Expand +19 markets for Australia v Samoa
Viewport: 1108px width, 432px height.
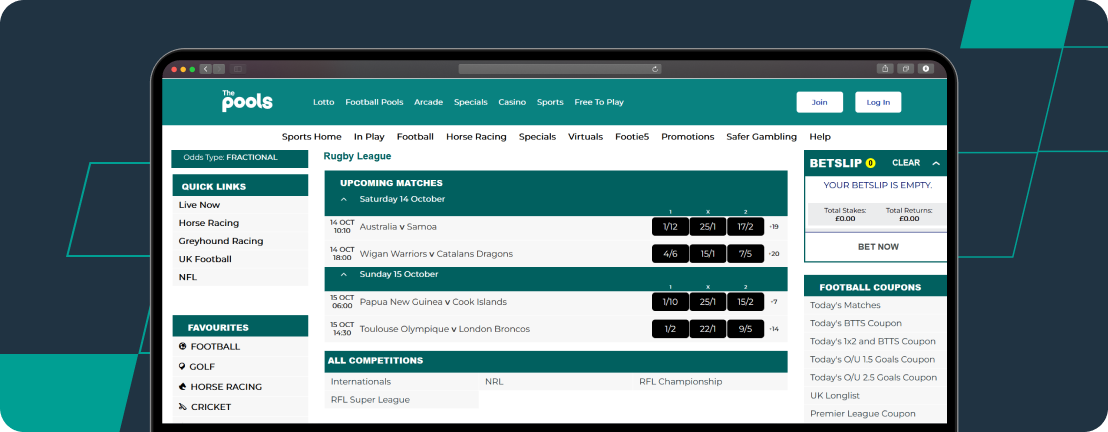774,227
